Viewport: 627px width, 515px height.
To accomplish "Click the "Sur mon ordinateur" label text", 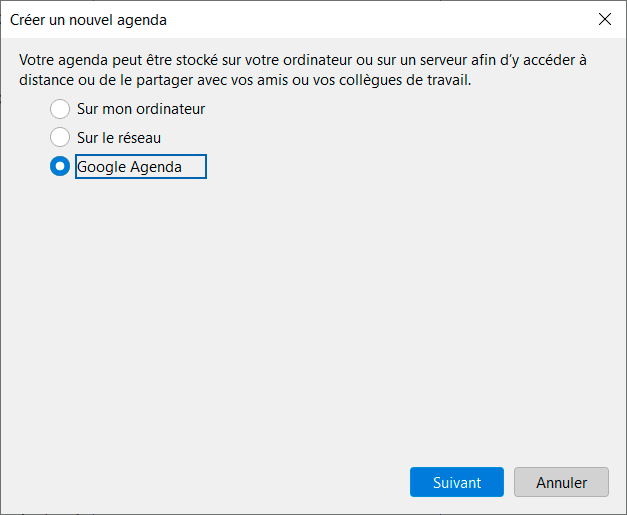I will click(x=141, y=109).
